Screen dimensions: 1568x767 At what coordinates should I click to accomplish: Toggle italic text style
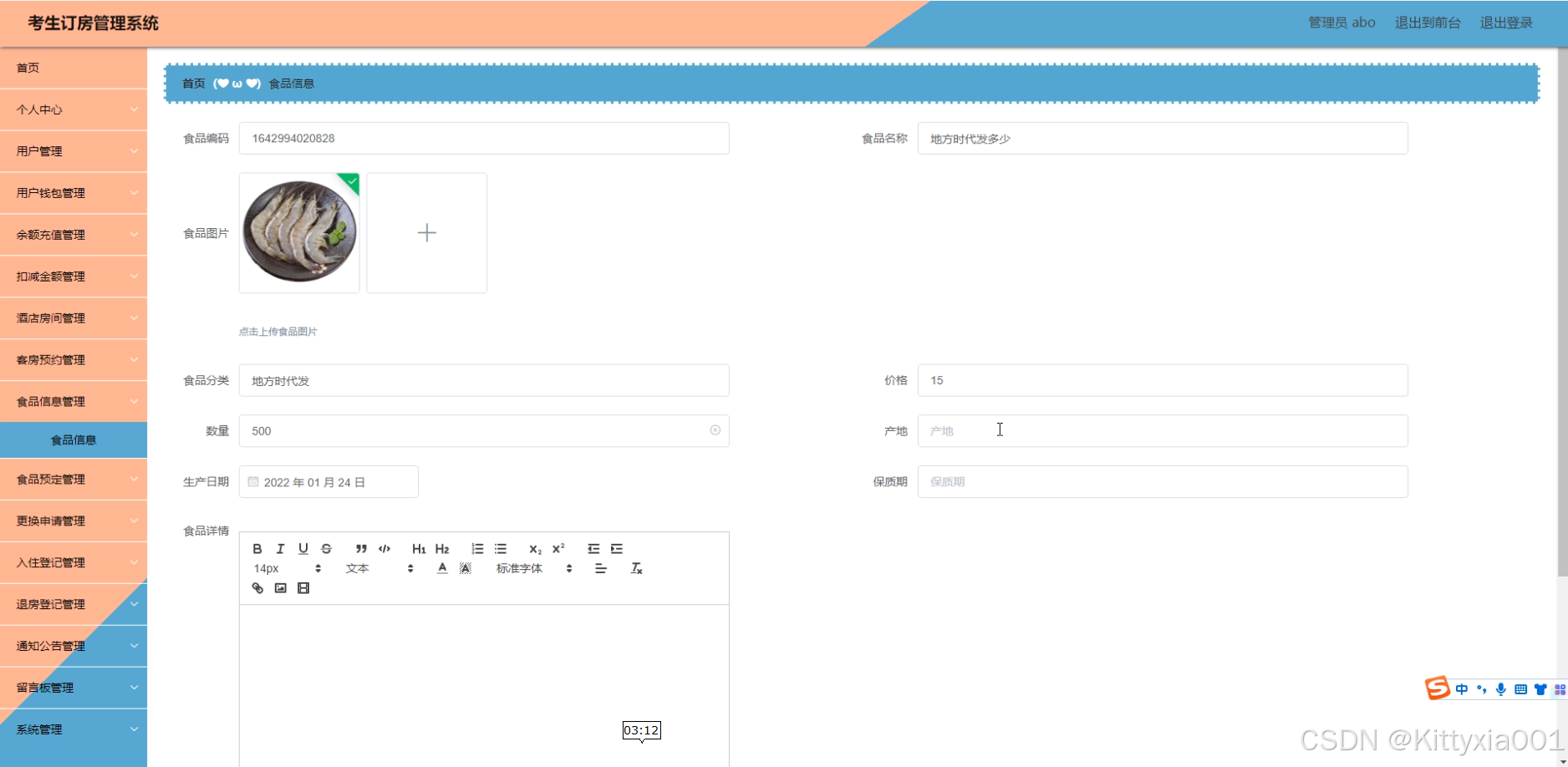tap(280, 549)
